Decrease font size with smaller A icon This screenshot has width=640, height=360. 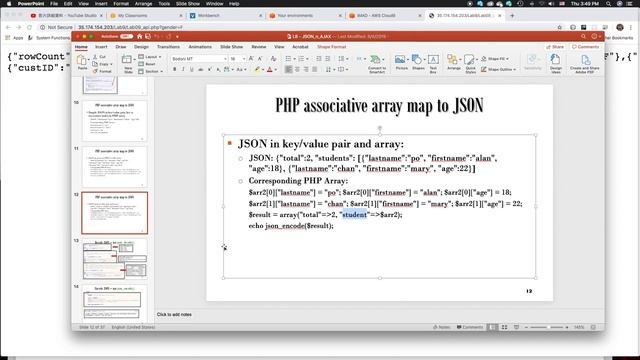pos(260,59)
